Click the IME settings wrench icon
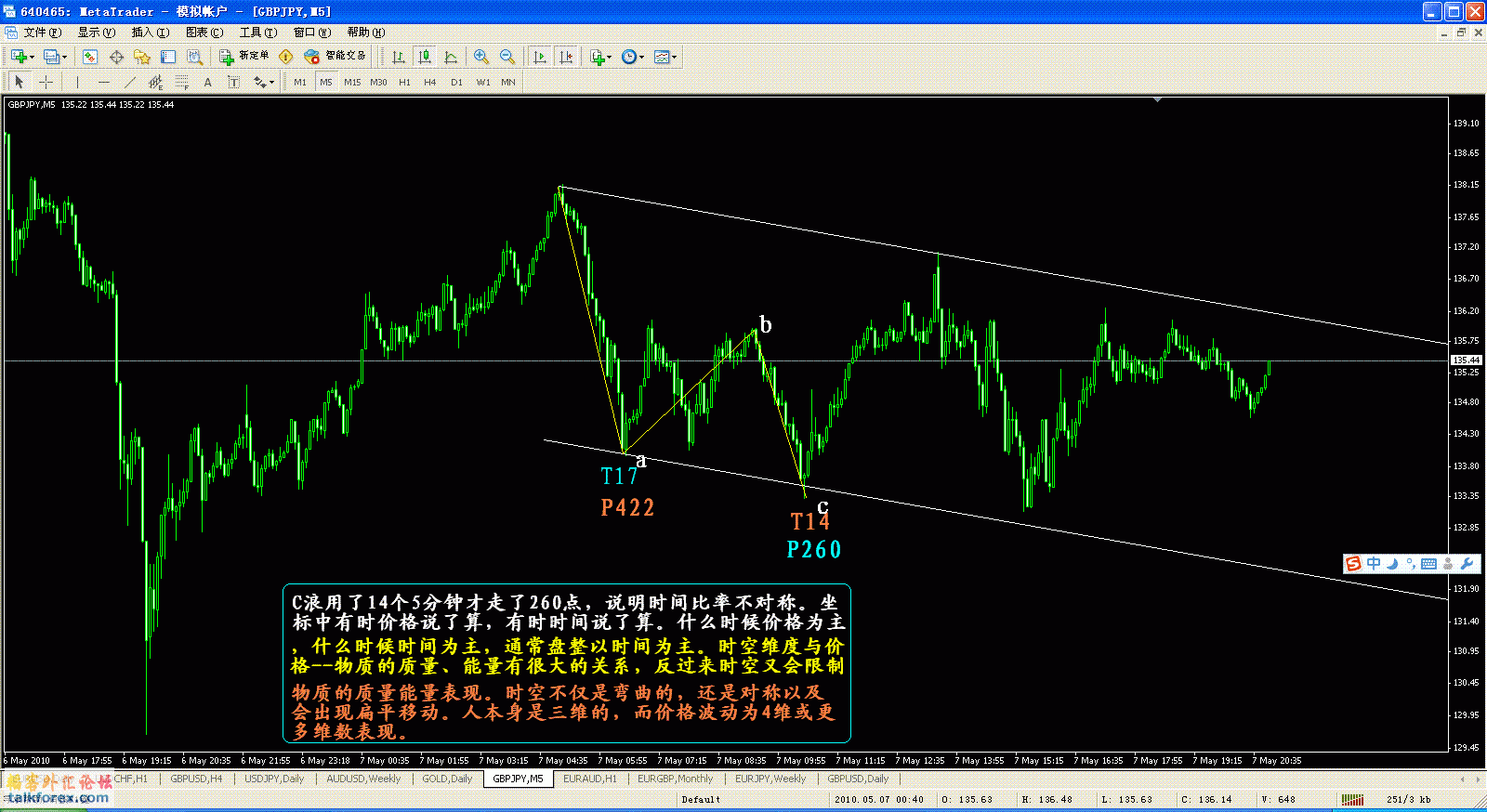1487x812 pixels. [x=1467, y=563]
